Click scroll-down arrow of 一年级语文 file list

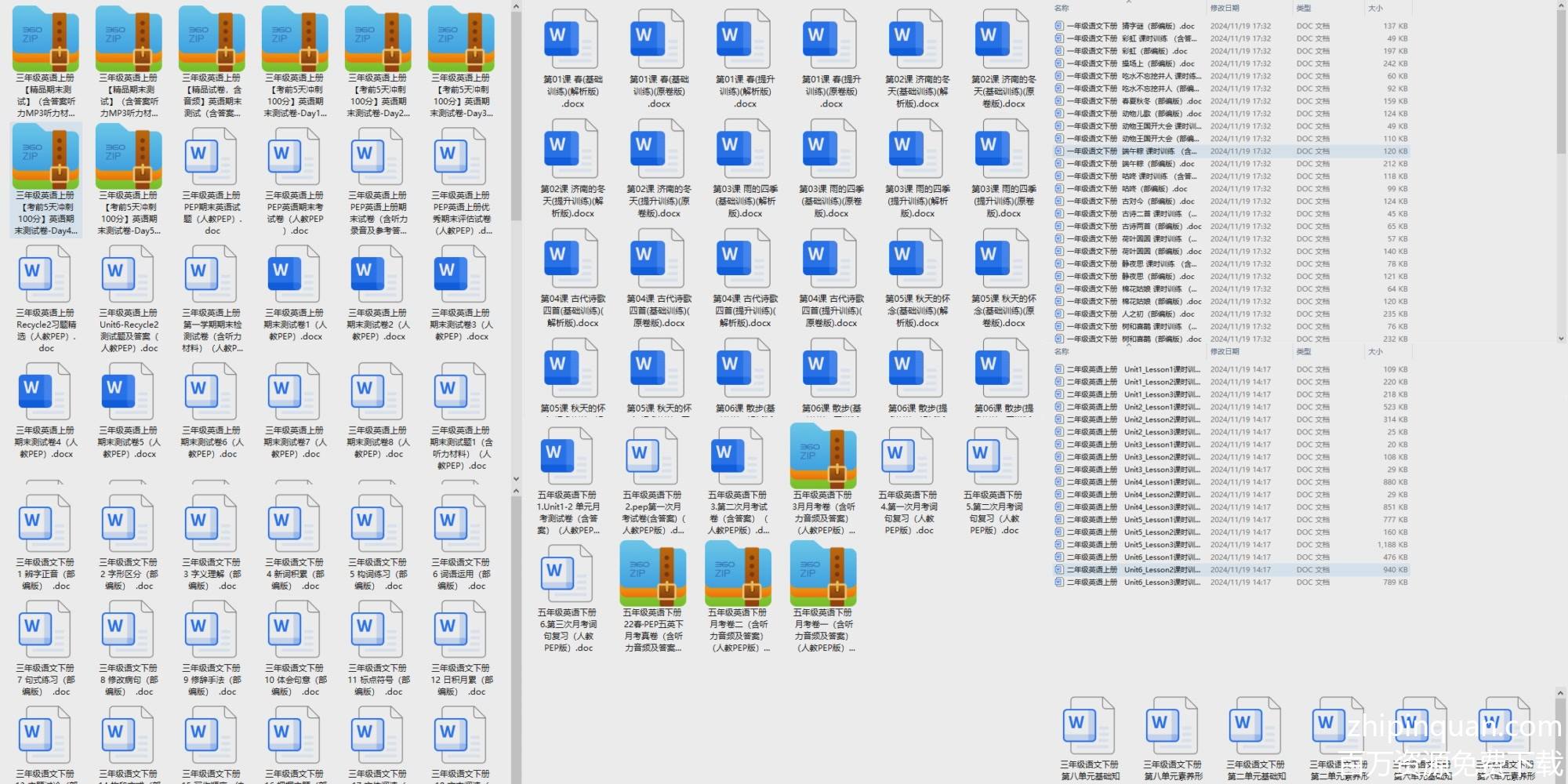point(1560,339)
